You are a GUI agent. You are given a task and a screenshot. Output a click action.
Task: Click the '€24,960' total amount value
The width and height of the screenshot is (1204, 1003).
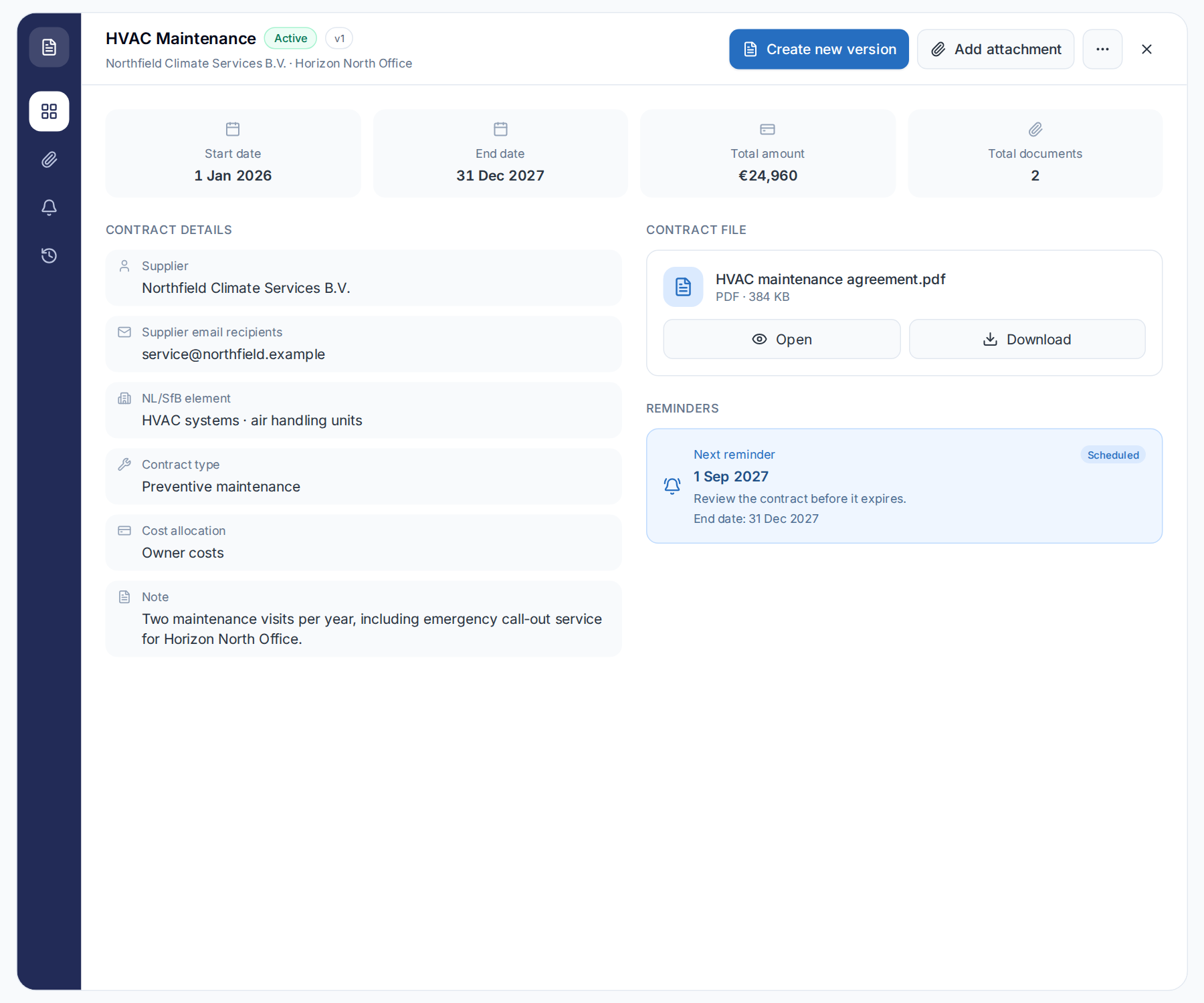pos(768,176)
